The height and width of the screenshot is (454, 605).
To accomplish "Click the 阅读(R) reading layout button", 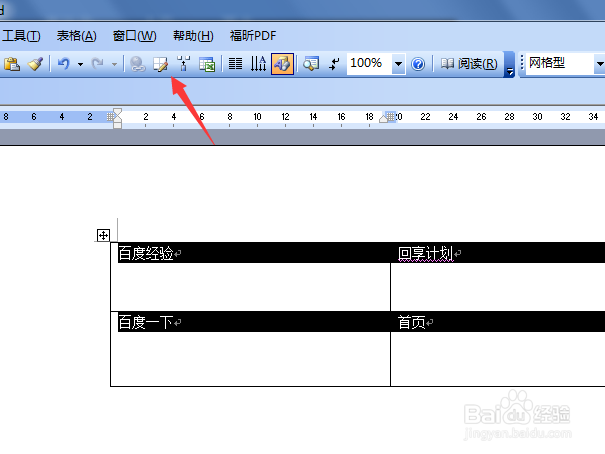I will tap(469, 64).
